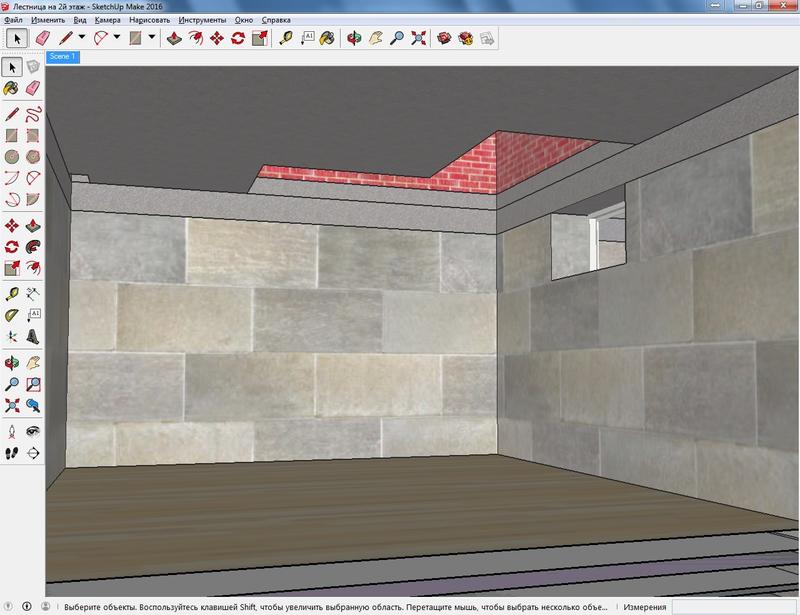Expand the line tool dropdown arrow
The width and height of the screenshot is (800, 615).
pos(82,38)
